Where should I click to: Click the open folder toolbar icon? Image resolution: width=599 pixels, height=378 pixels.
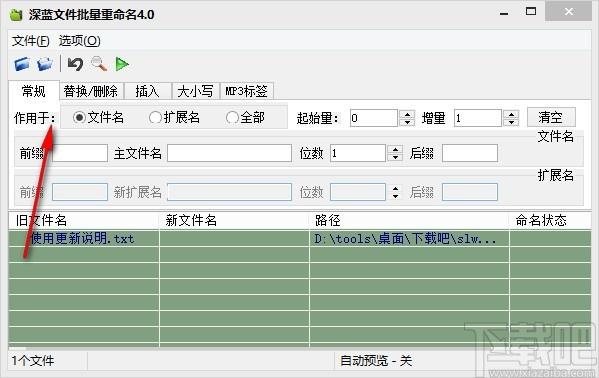[22, 64]
